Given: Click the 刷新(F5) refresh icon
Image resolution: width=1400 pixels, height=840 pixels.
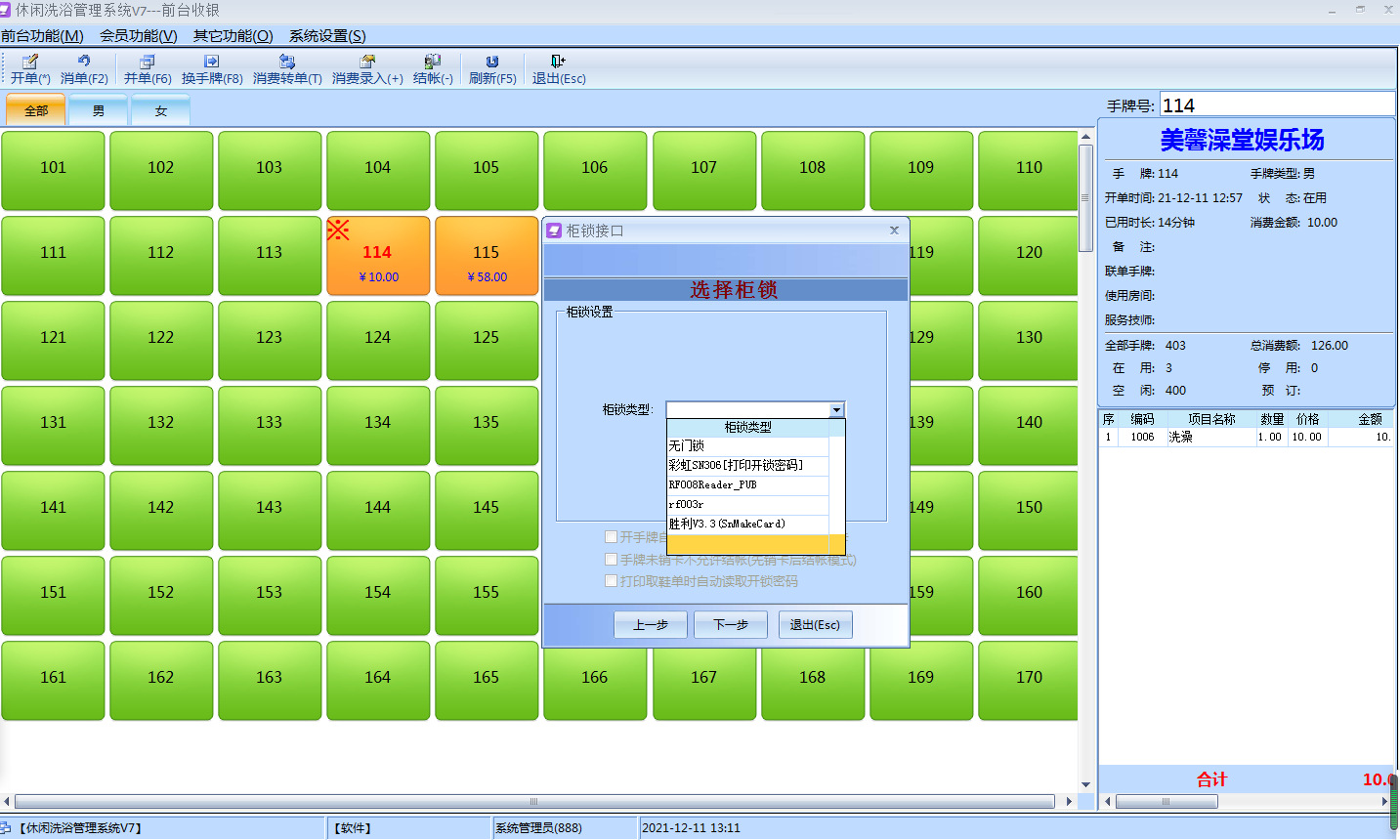Looking at the screenshot, I should 492,62.
